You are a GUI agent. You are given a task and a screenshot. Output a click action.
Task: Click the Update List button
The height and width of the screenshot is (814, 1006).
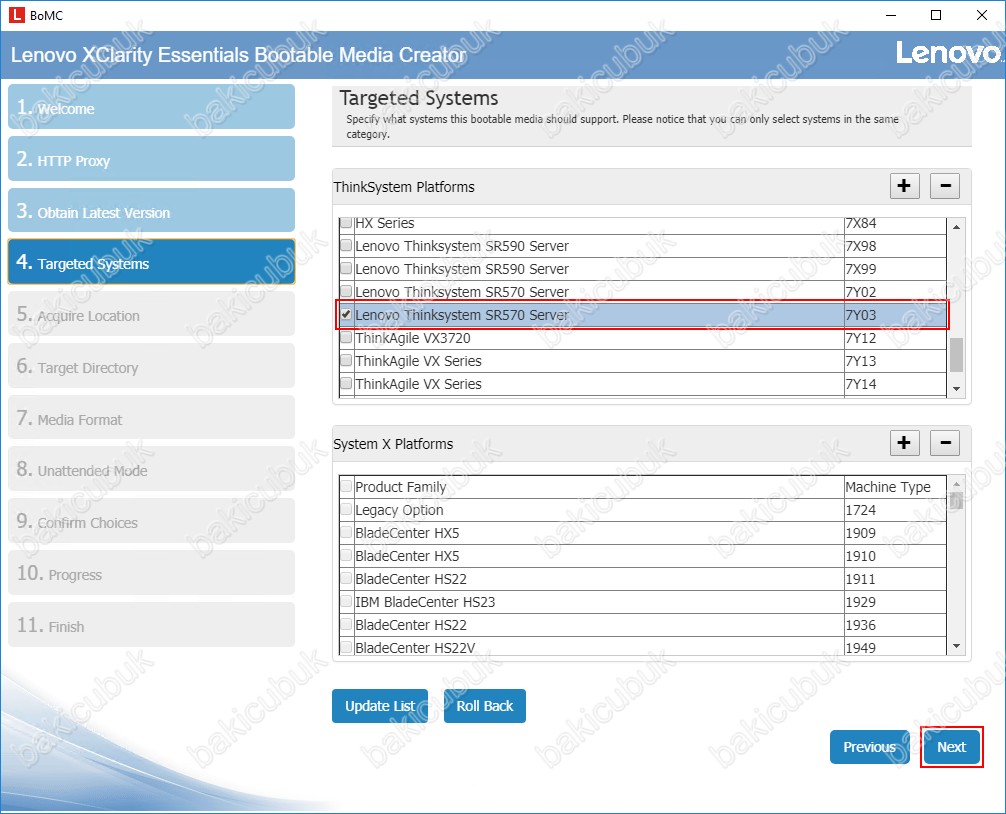click(380, 706)
